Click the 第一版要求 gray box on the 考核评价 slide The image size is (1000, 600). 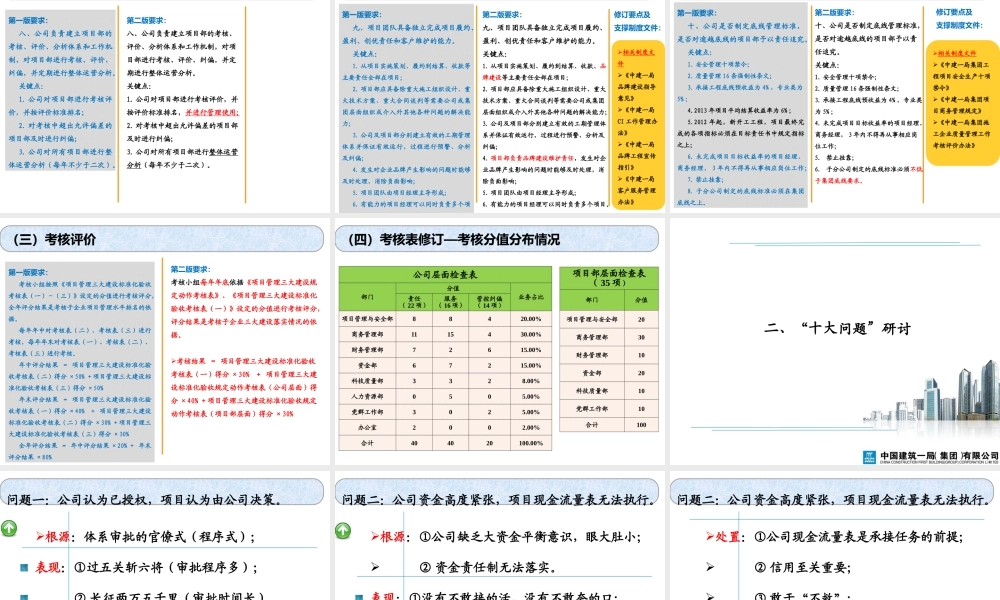coord(80,362)
